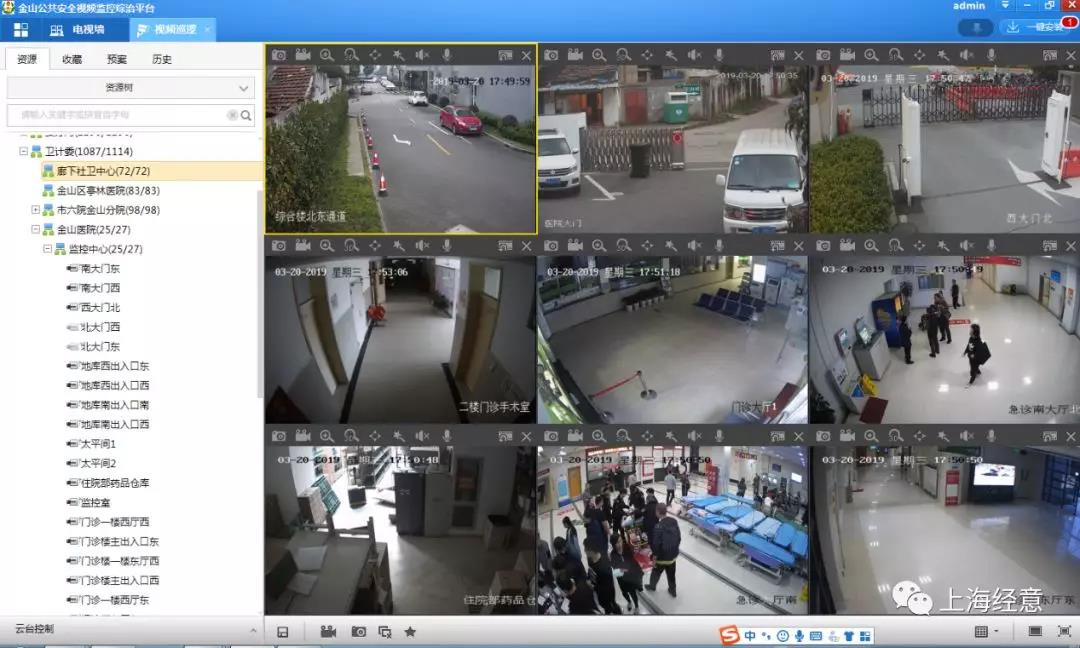Screen dimensions: 1080x648
Task: Click the save layout icon in bottom bar
Action: (x=283, y=631)
